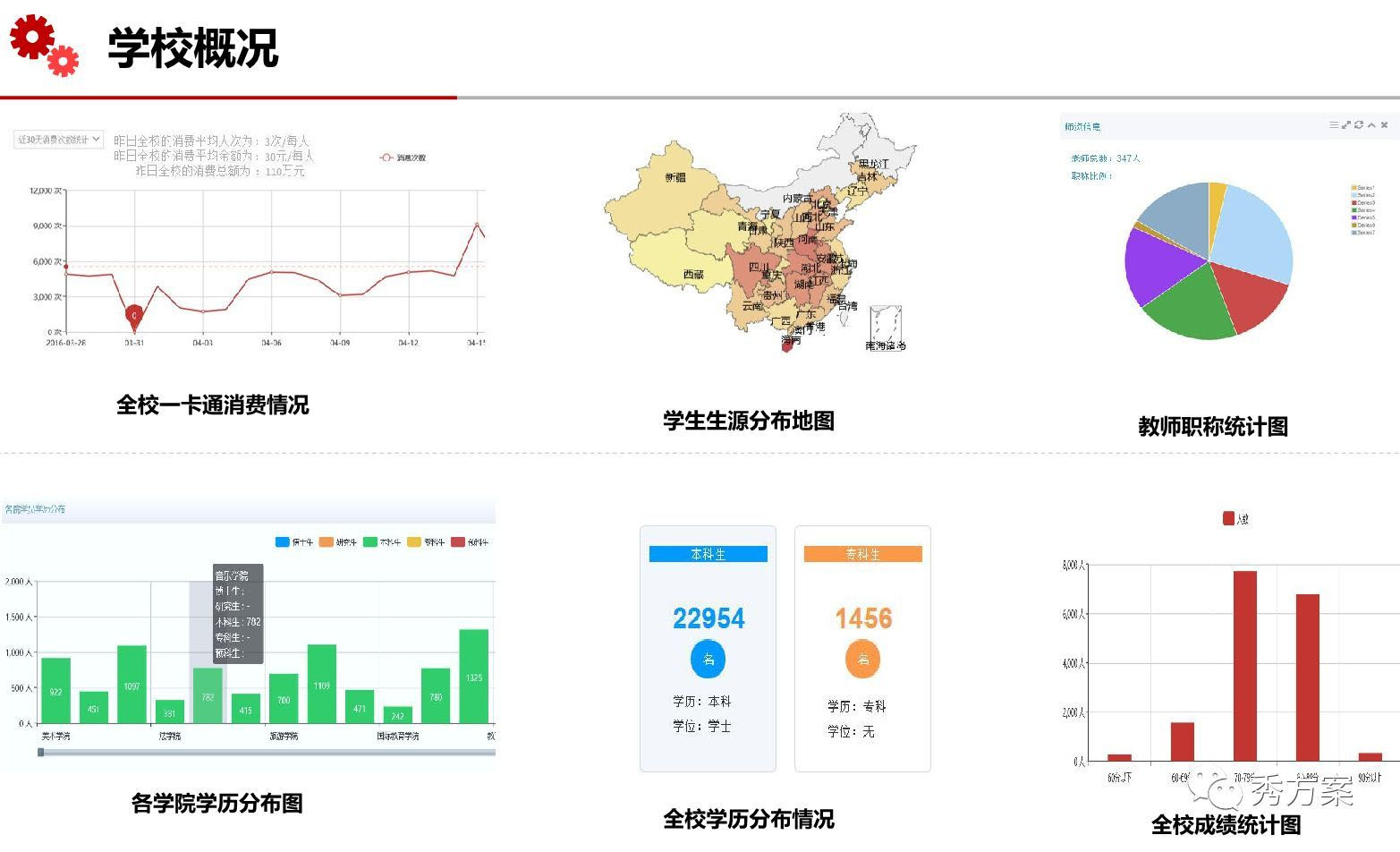Select the 本科生 card header tab

coord(708,555)
